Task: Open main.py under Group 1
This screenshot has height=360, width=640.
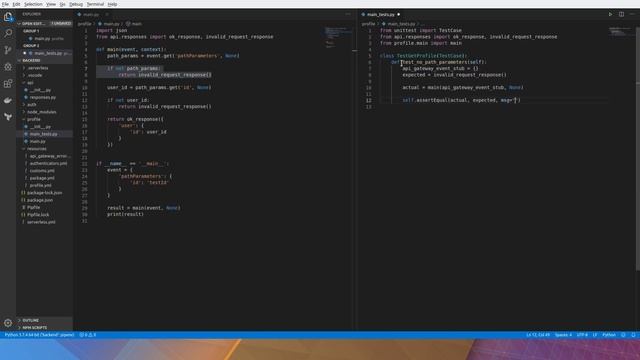Action: point(44,38)
